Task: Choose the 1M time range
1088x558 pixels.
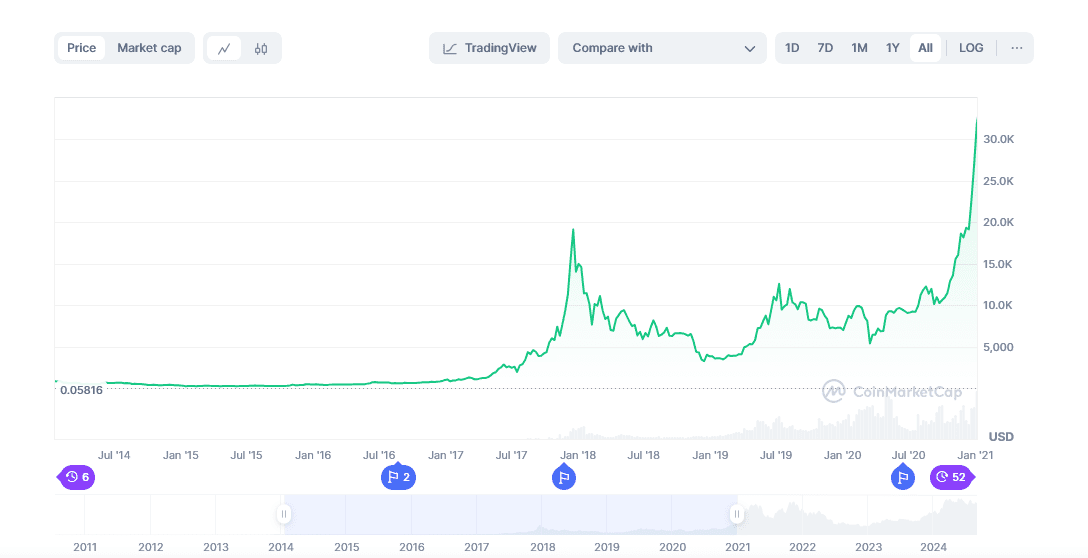Action: [859, 48]
